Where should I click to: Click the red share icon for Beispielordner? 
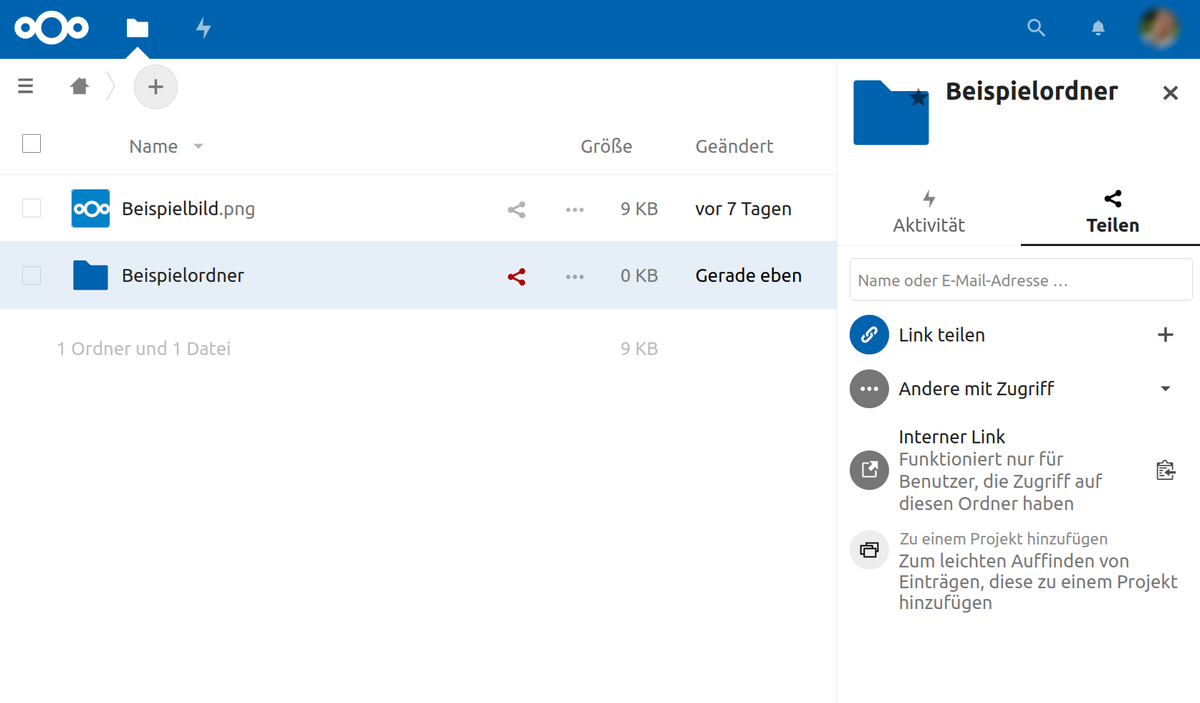point(516,277)
